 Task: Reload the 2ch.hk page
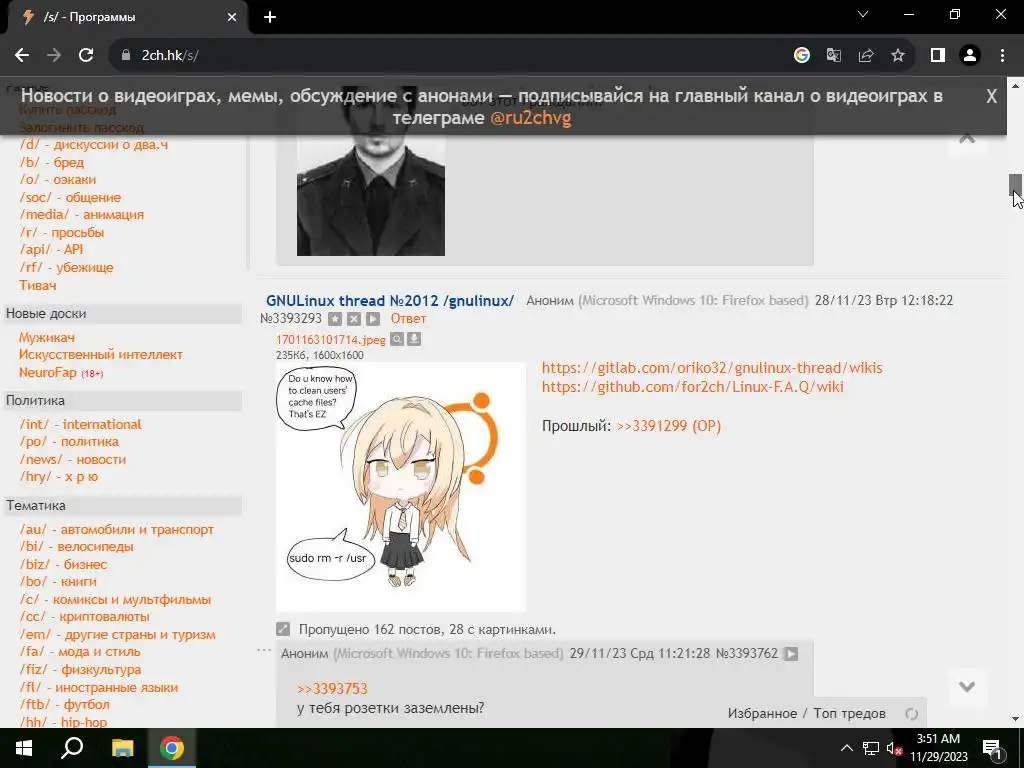86,56
